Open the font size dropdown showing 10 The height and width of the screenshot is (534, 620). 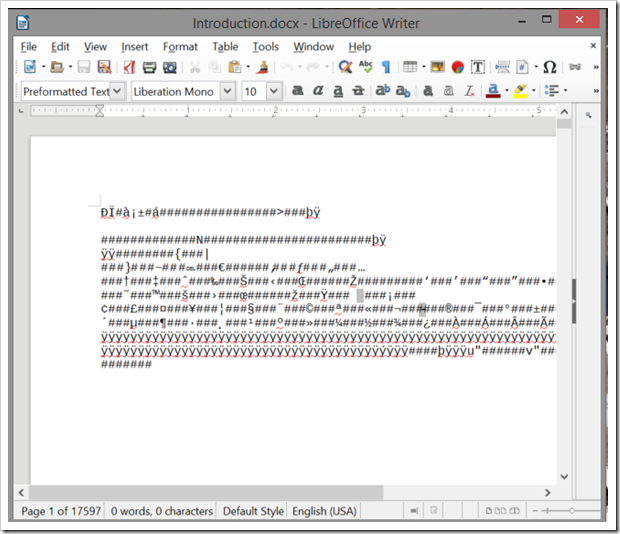click(x=274, y=91)
